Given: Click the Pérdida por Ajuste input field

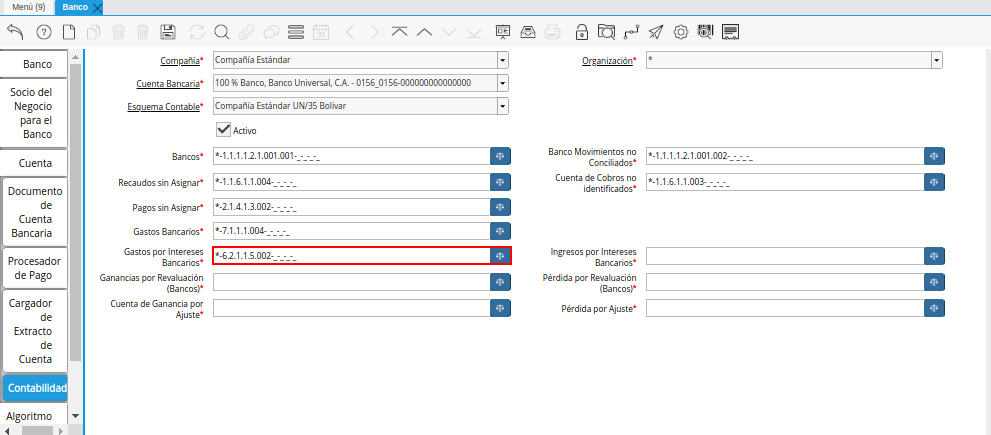Looking at the screenshot, I should (x=785, y=308).
